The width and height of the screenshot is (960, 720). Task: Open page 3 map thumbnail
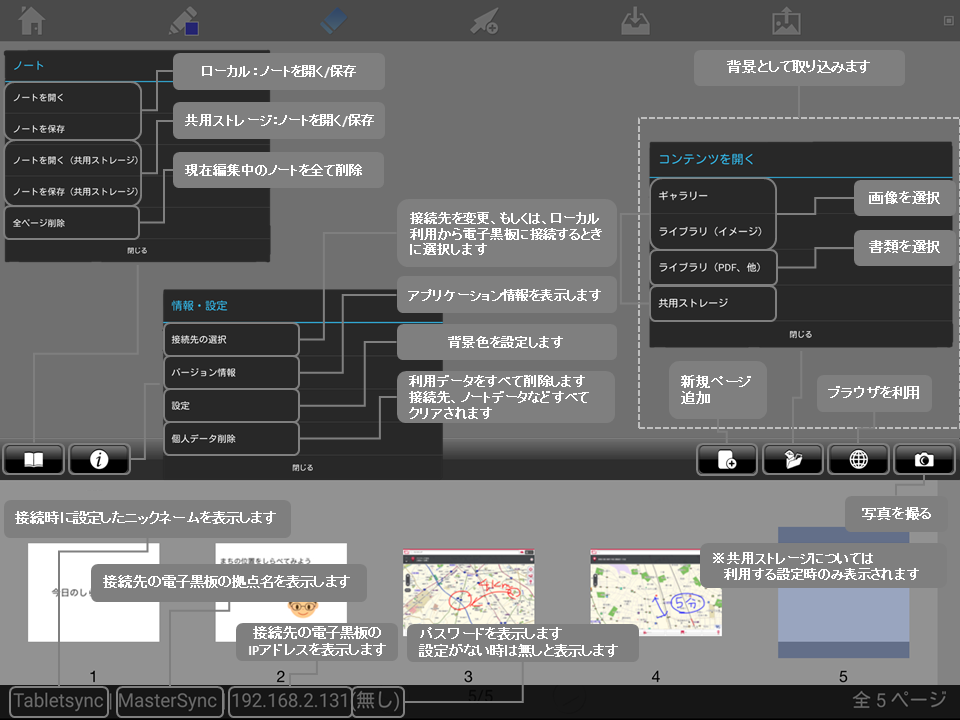pos(468,593)
